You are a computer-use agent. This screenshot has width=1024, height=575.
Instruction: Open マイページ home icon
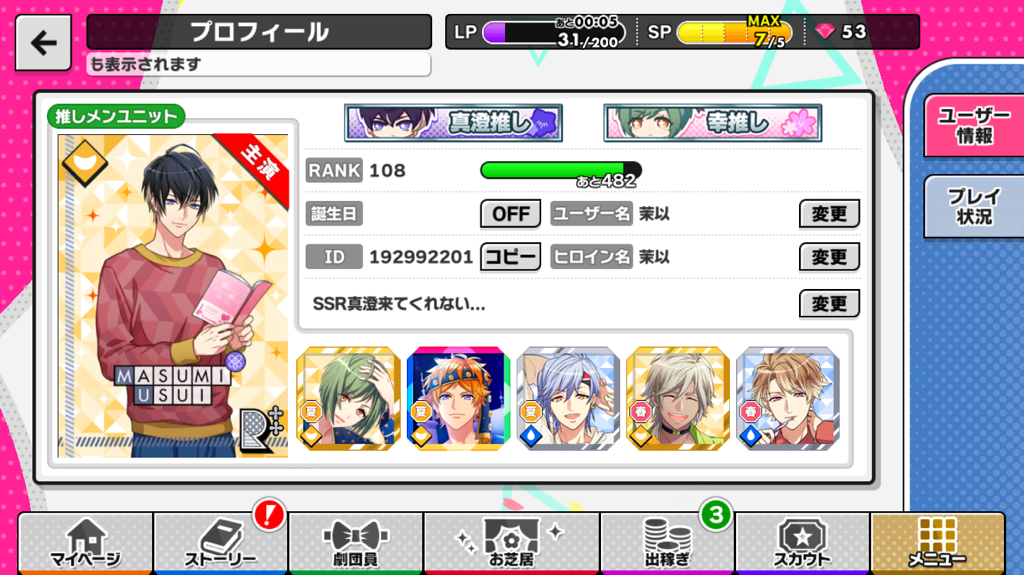point(86,543)
